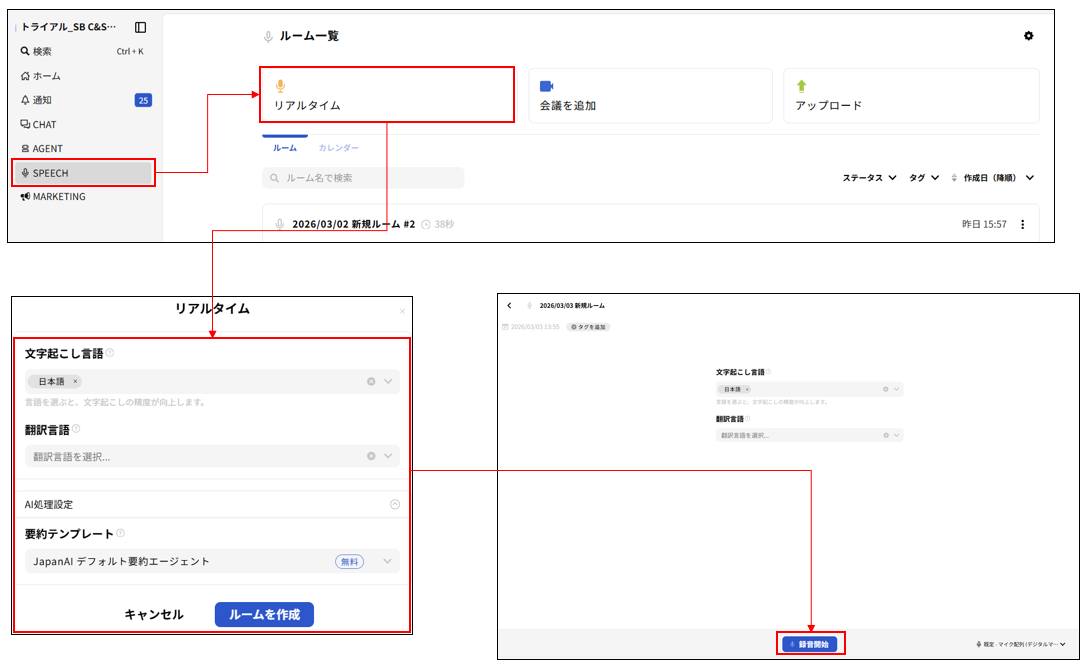This screenshot has width=1087, height=670.
Task: Expand the ステータス filter dropdown
Action: pyautogui.click(x=869, y=178)
